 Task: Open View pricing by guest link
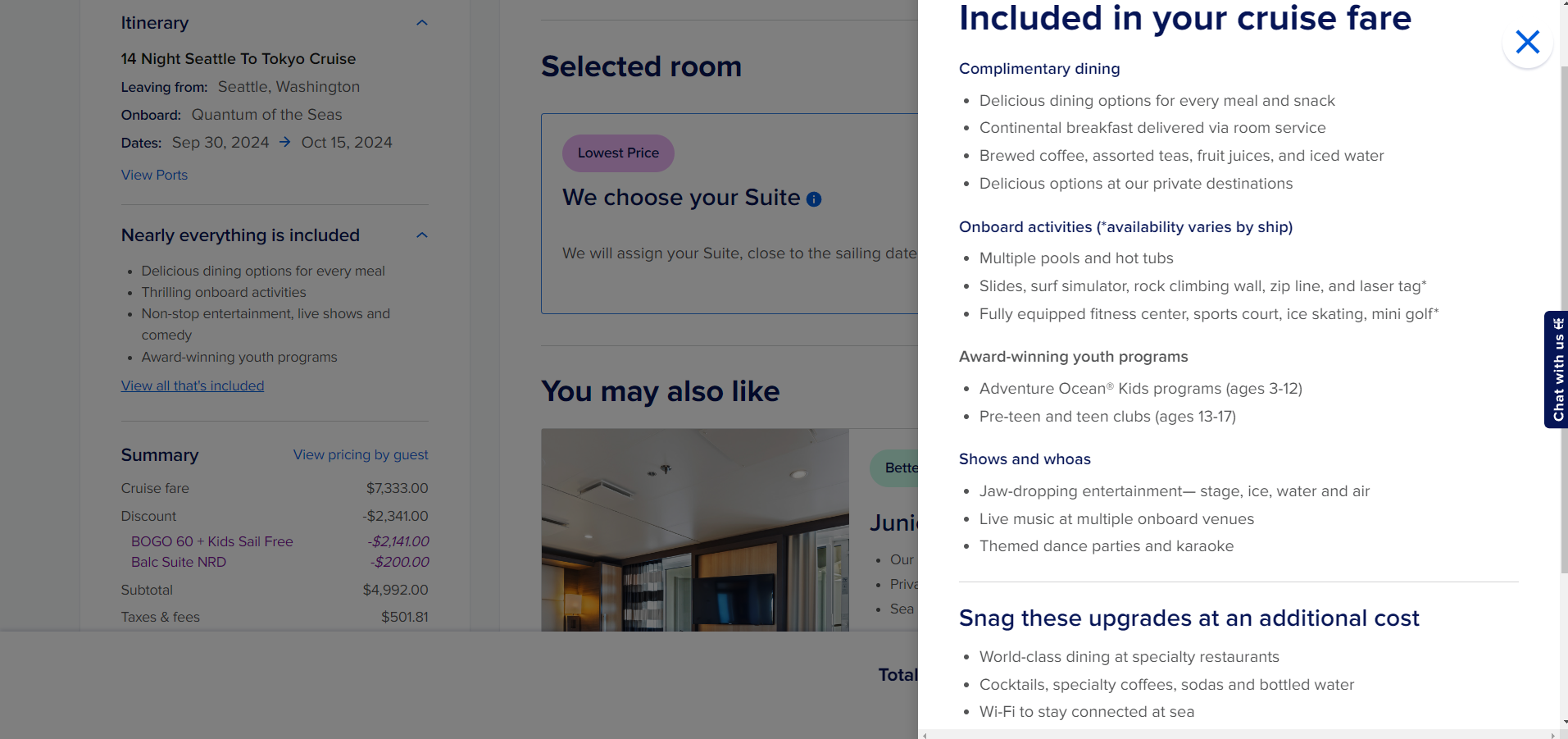pyautogui.click(x=361, y=454)
